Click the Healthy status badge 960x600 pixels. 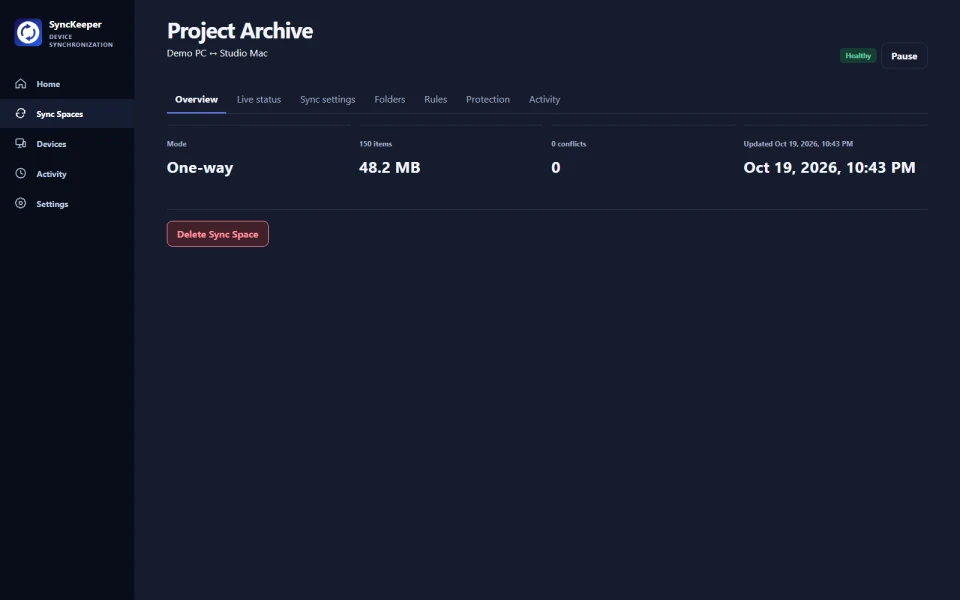click(858, 56)
